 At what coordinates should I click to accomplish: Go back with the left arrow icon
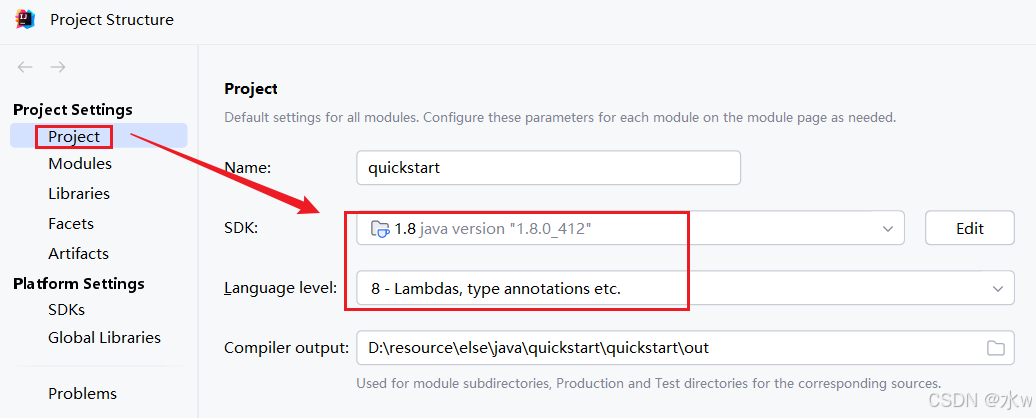(25, 67)
